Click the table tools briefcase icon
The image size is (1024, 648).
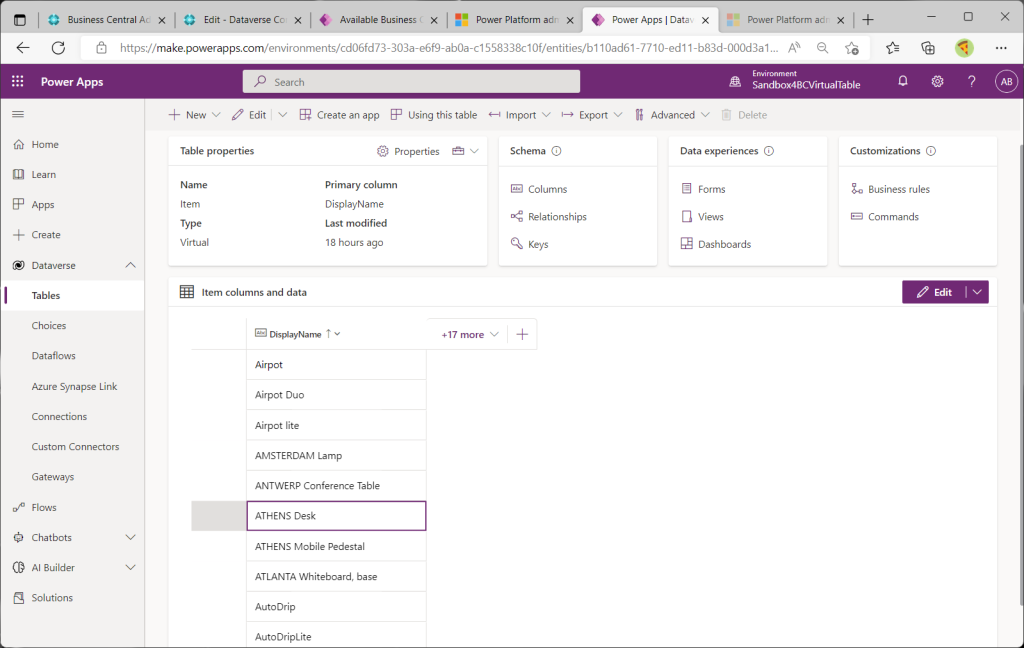pos(458,151)
